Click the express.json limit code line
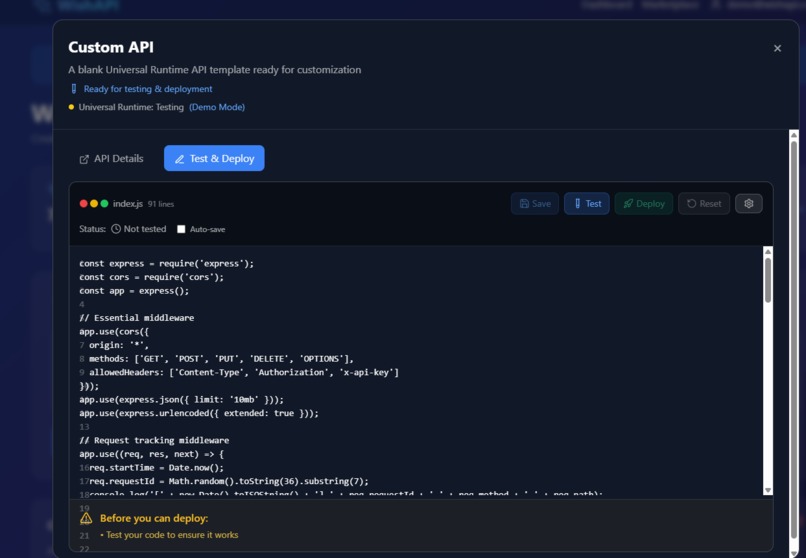 181,400
